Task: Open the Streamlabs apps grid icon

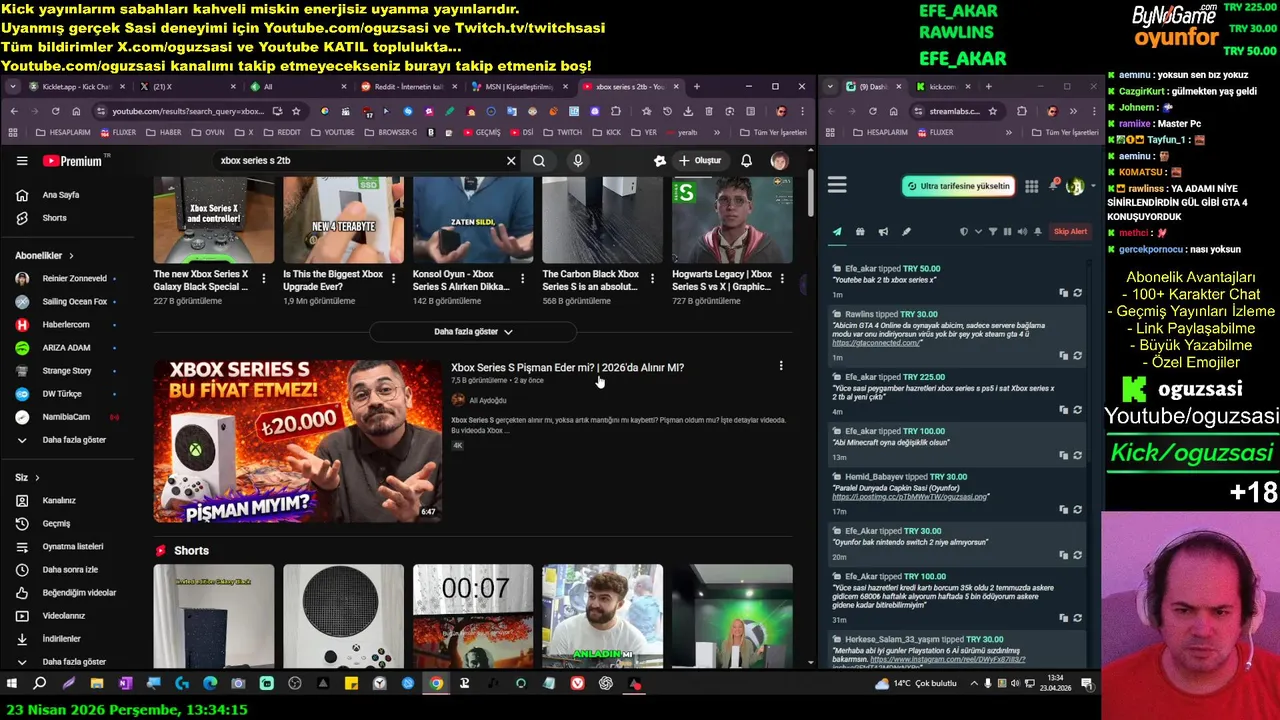Action: tap(1031, 186)
